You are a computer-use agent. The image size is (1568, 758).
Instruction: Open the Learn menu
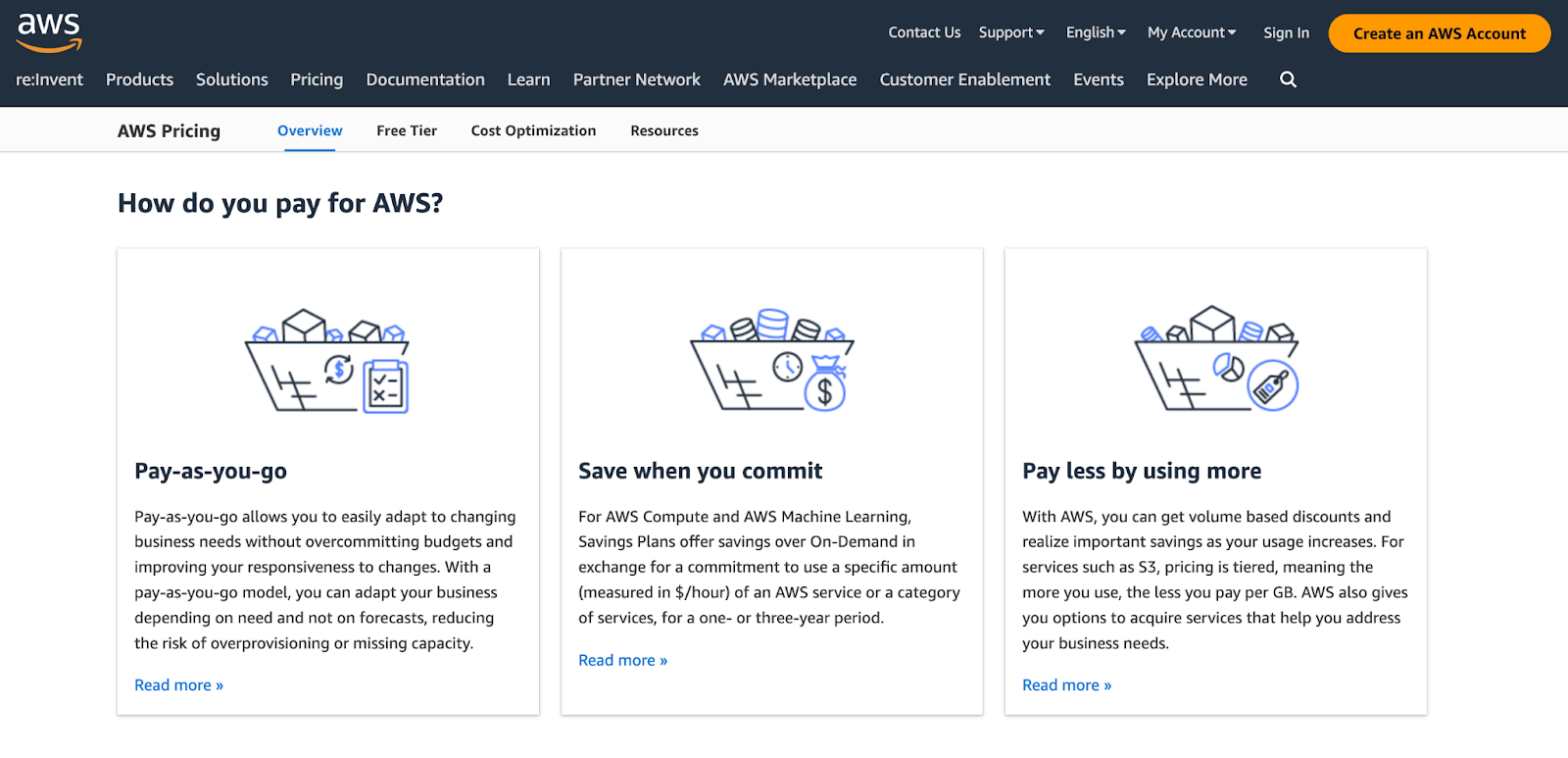[x=528, y=79]
